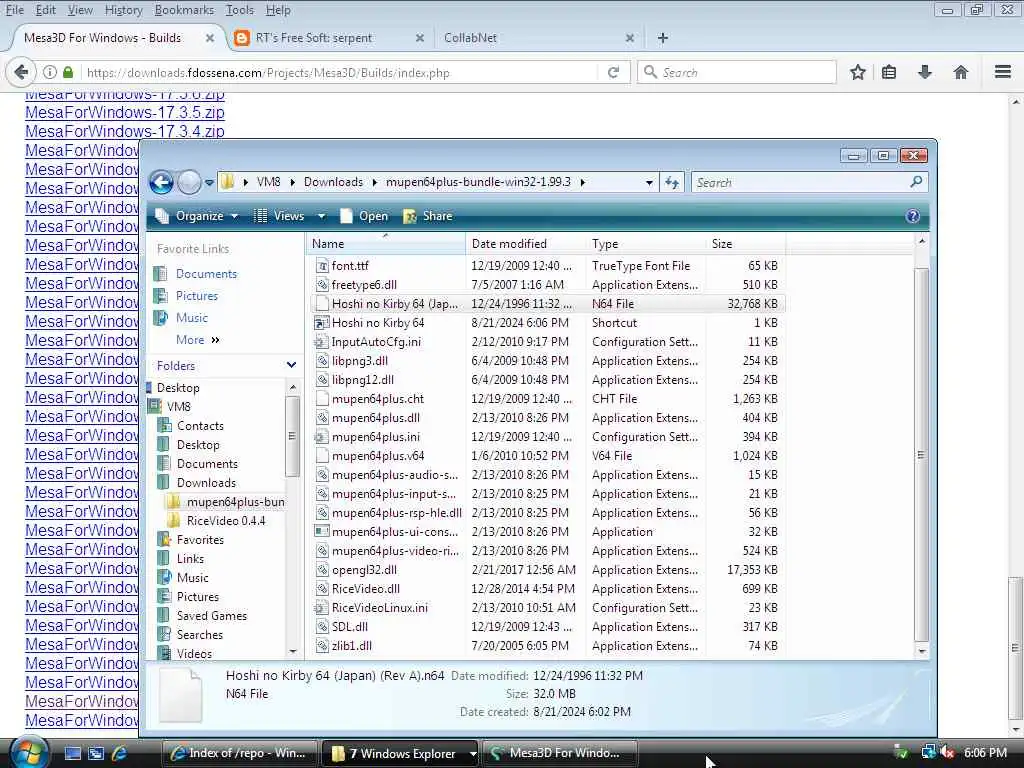The width and height of the screenshot is (1024, 768).
Task: Select RiceVideo 0.4.4 folder in tree
Action: (x=226, y=521)
